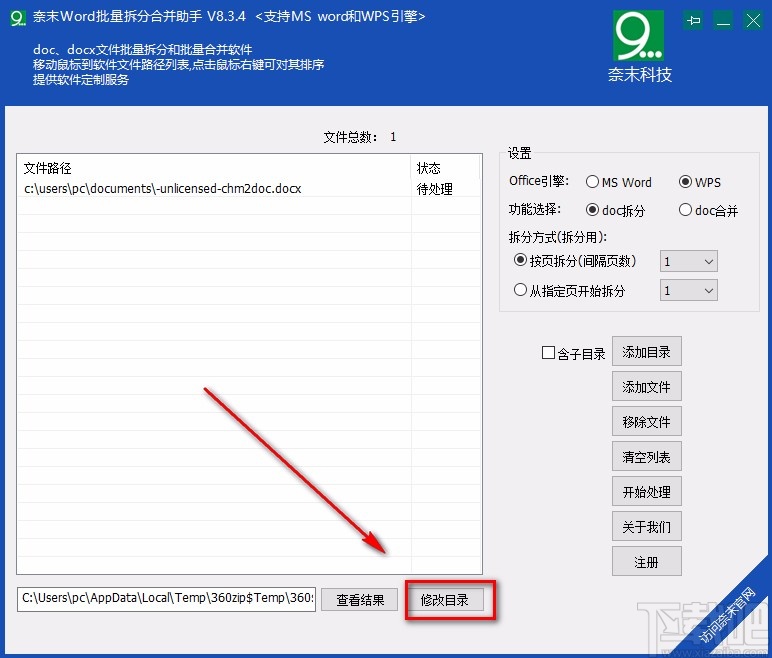The width and height of the screenshot is (772, 658).
Task: Click the 修改目录 button
Action: point(445,599)
